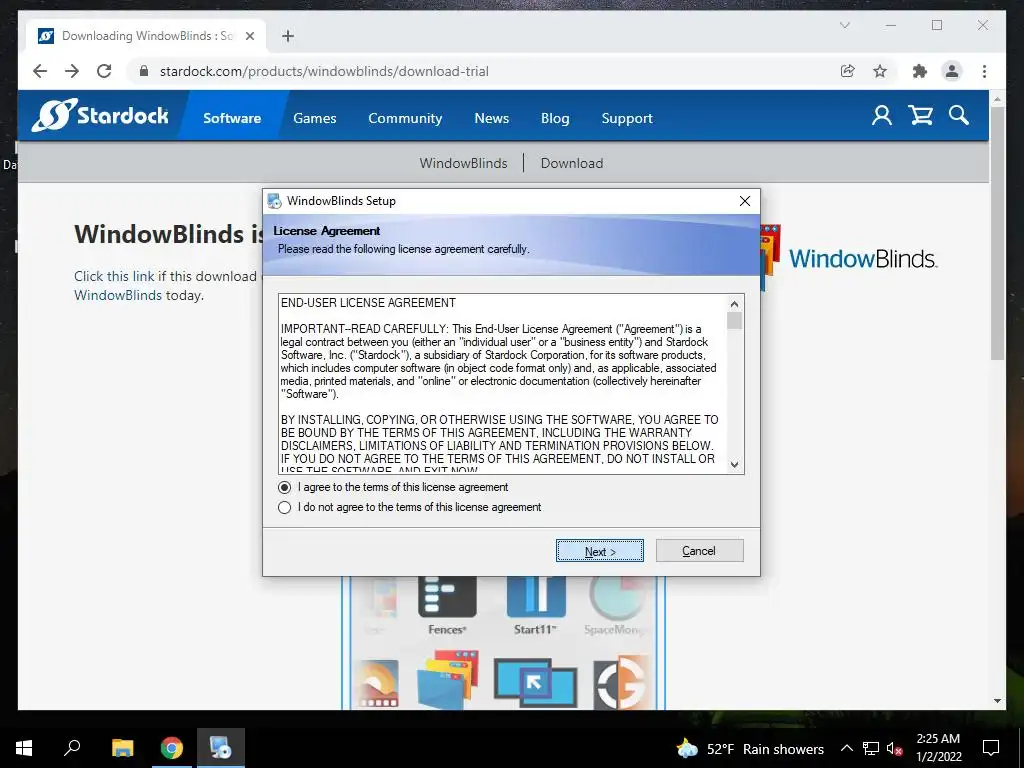Viewport: 1024px width, 768px height.
Task: Click the padlock site info icon
Action: click(144, 71)
